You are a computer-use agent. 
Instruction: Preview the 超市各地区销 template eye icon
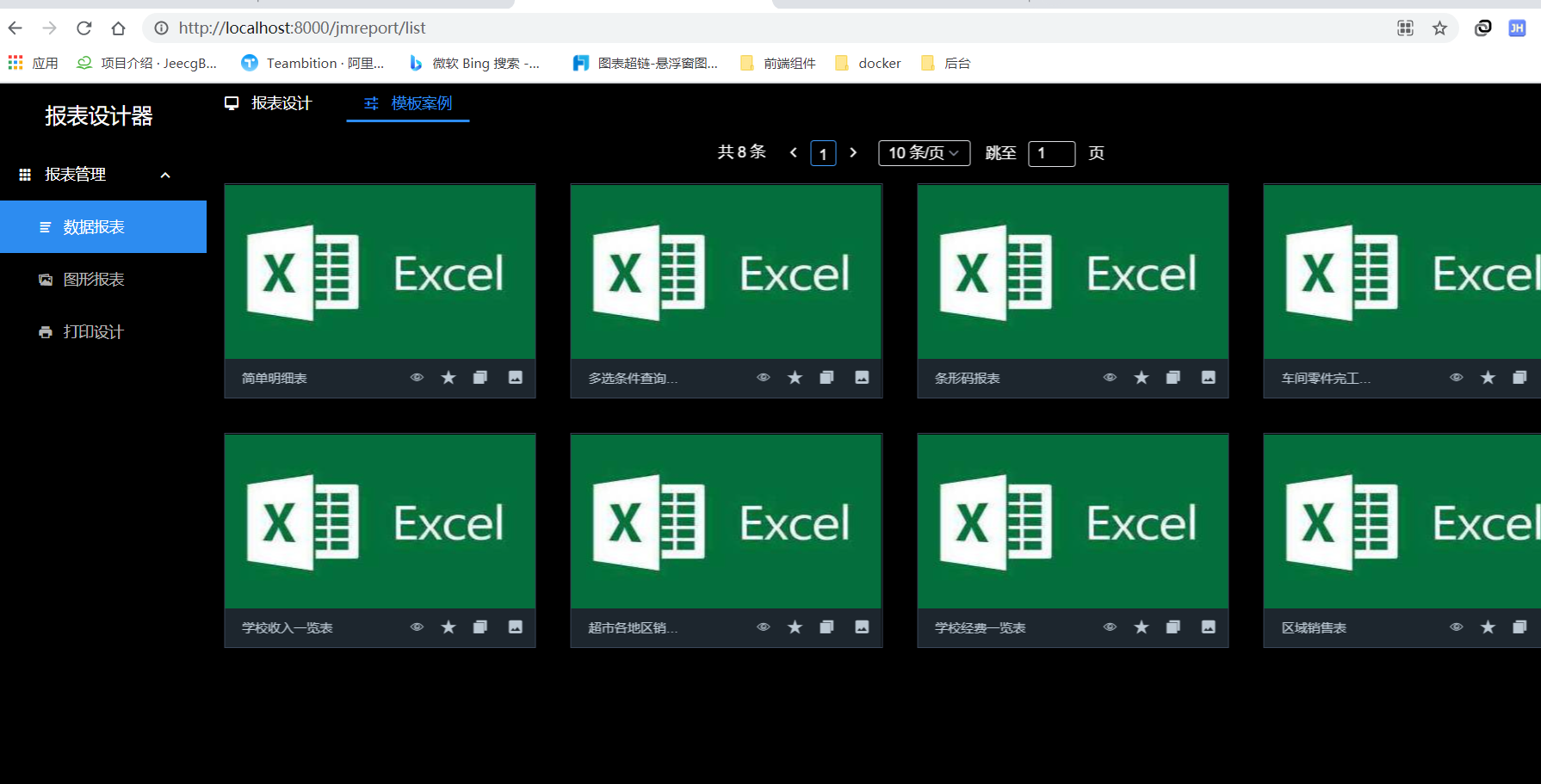coord(763,627)
